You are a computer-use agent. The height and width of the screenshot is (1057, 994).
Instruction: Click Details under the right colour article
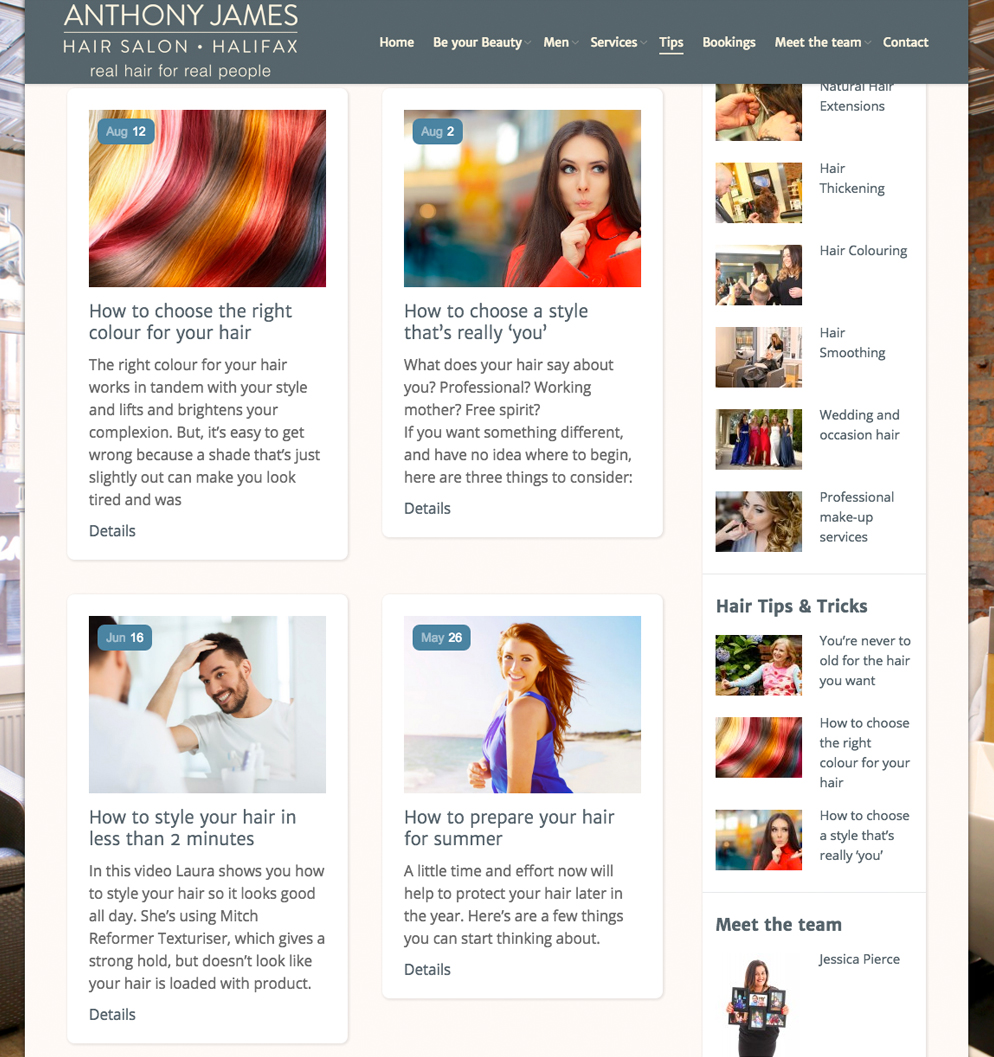click(112, 531)
